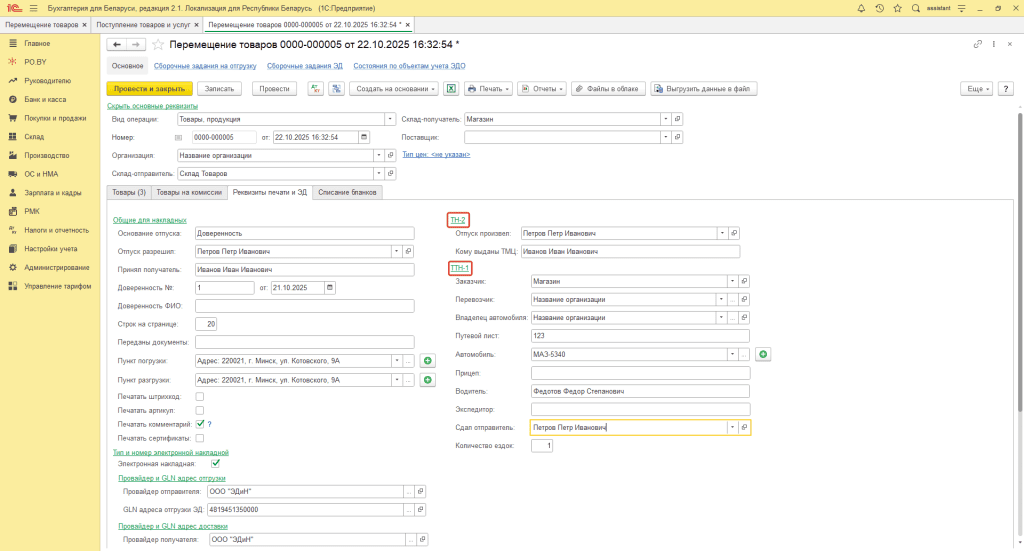This screenshot has width=1024, height=551.
Task: Click the Скрыть основные реквизиты link
Action: [x=152, y=105]
